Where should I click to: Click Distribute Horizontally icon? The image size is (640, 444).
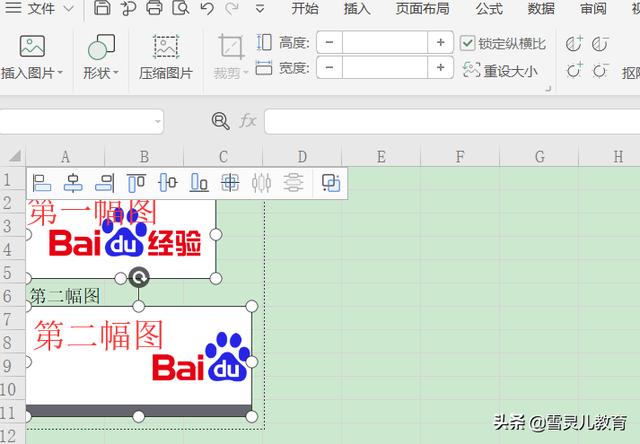pos(261,183)
